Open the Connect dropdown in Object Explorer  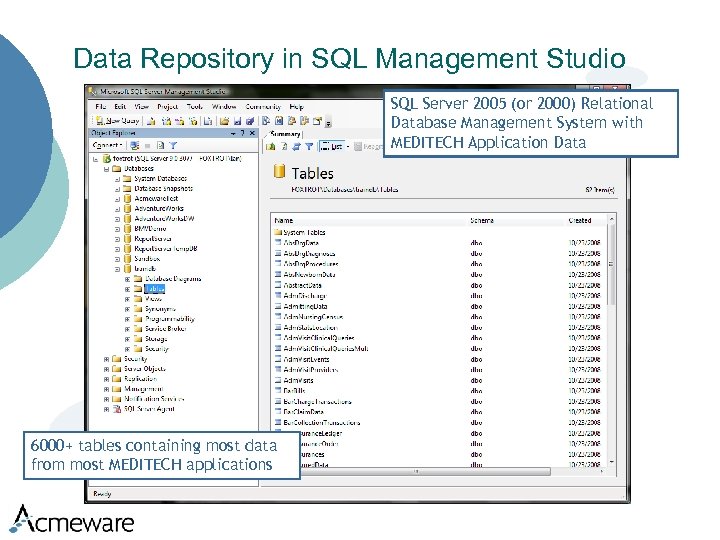107,145
